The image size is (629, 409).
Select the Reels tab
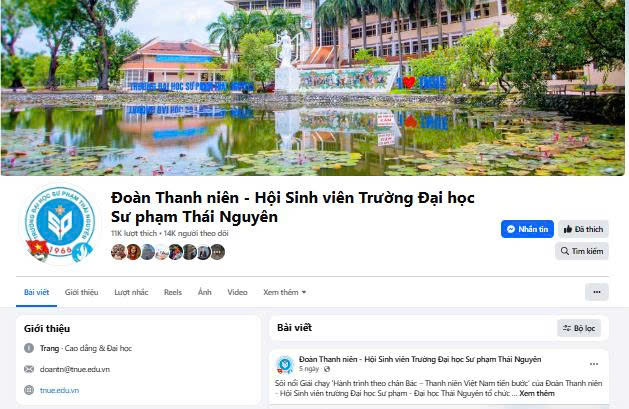click(173, 292)
